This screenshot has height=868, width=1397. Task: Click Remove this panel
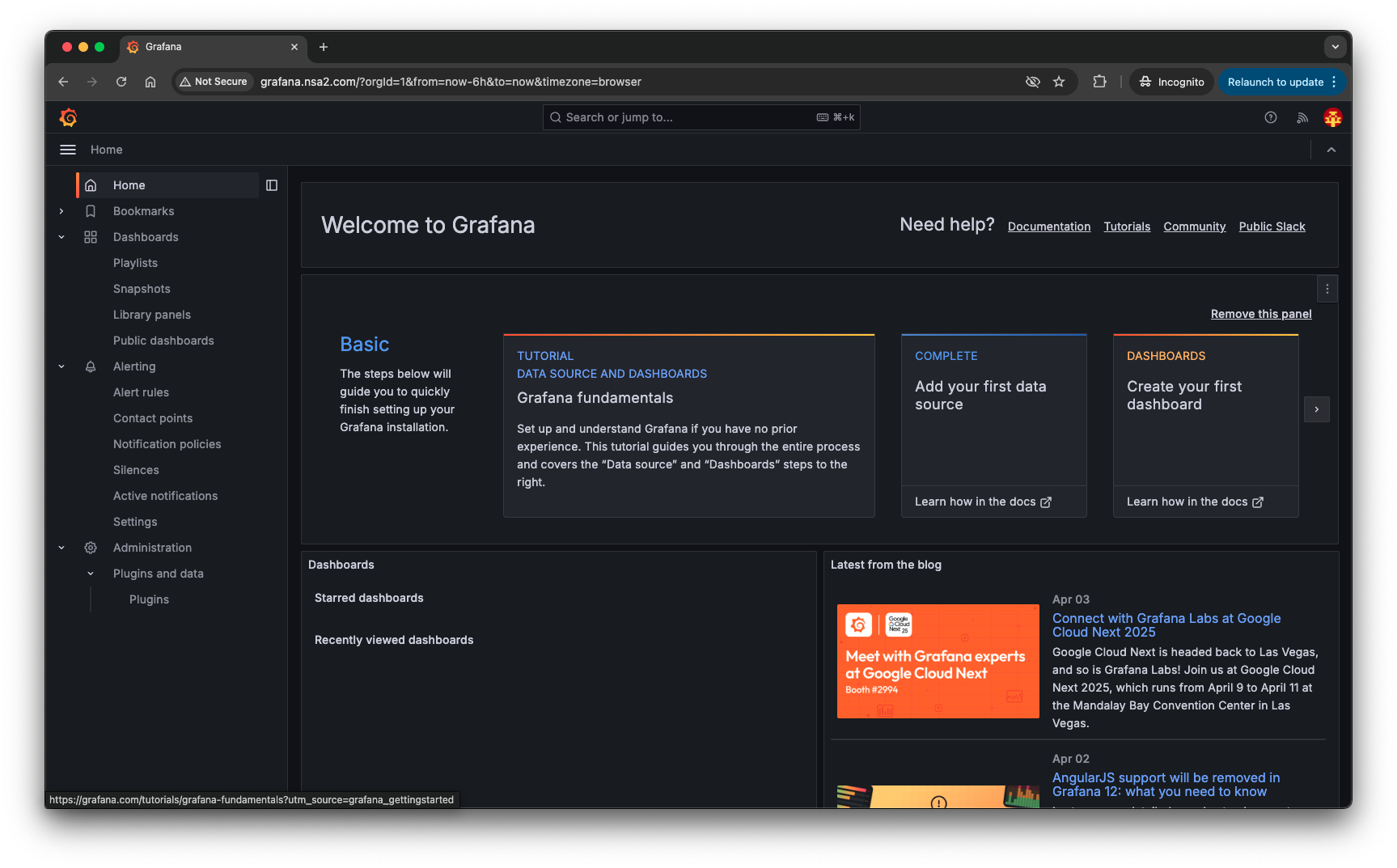pyautogui.click(x=1261, y=314)
